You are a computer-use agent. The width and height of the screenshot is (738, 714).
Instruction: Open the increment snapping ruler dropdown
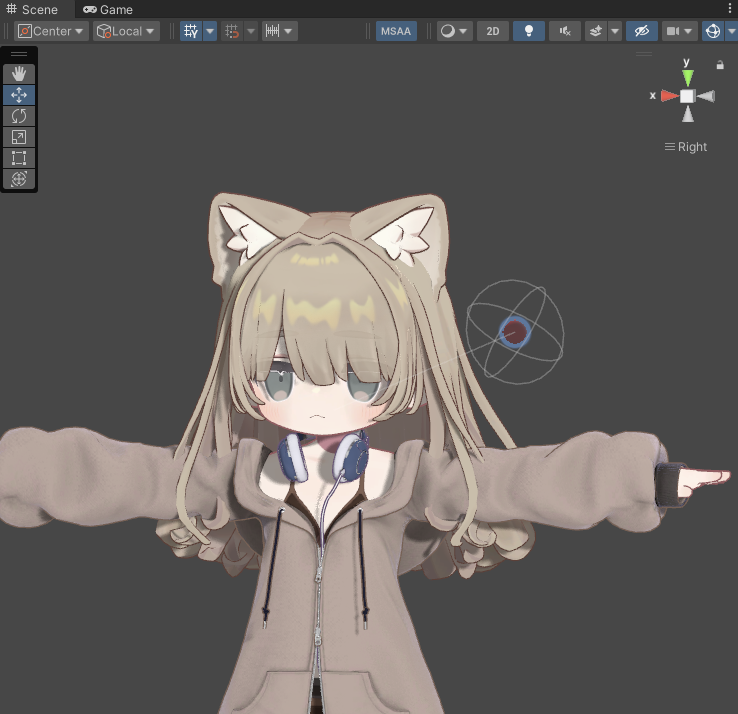[x=280, y=31]
